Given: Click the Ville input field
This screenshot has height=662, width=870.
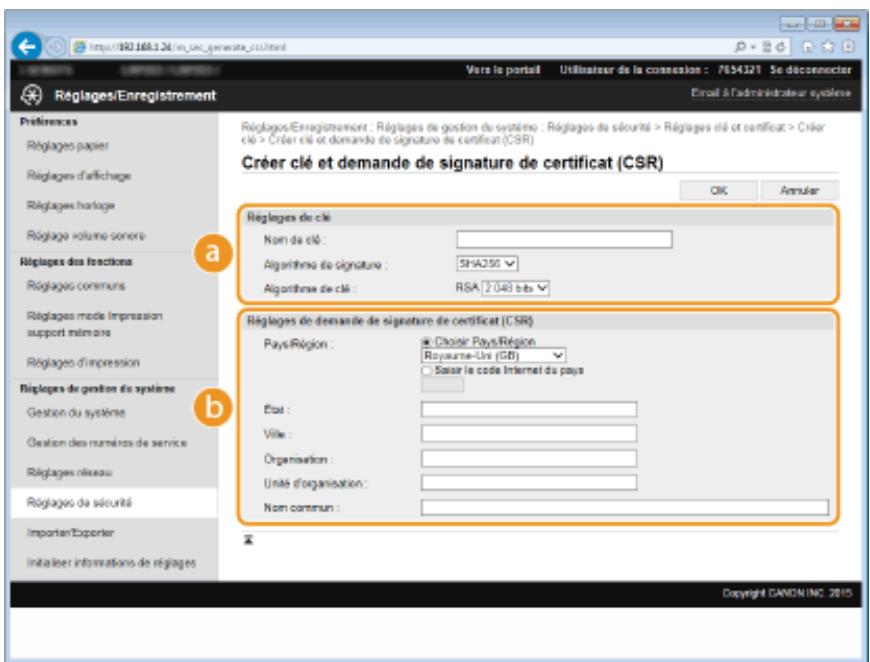Looking at the screenshot, I should 529,434.
